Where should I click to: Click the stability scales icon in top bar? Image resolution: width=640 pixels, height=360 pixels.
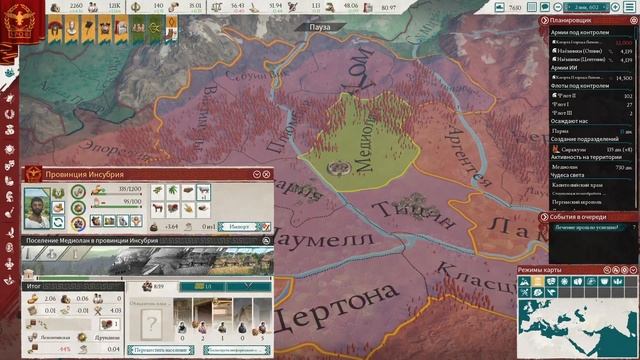click(217, 7)
